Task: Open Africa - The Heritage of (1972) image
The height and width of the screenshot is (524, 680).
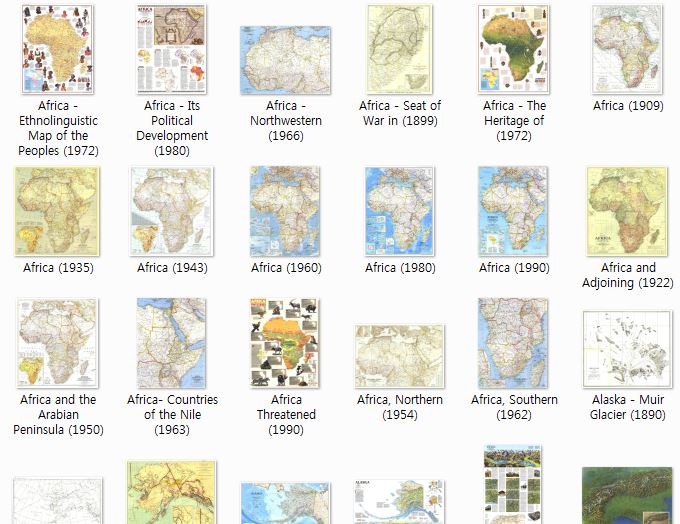Action: (x=514, y=49)
